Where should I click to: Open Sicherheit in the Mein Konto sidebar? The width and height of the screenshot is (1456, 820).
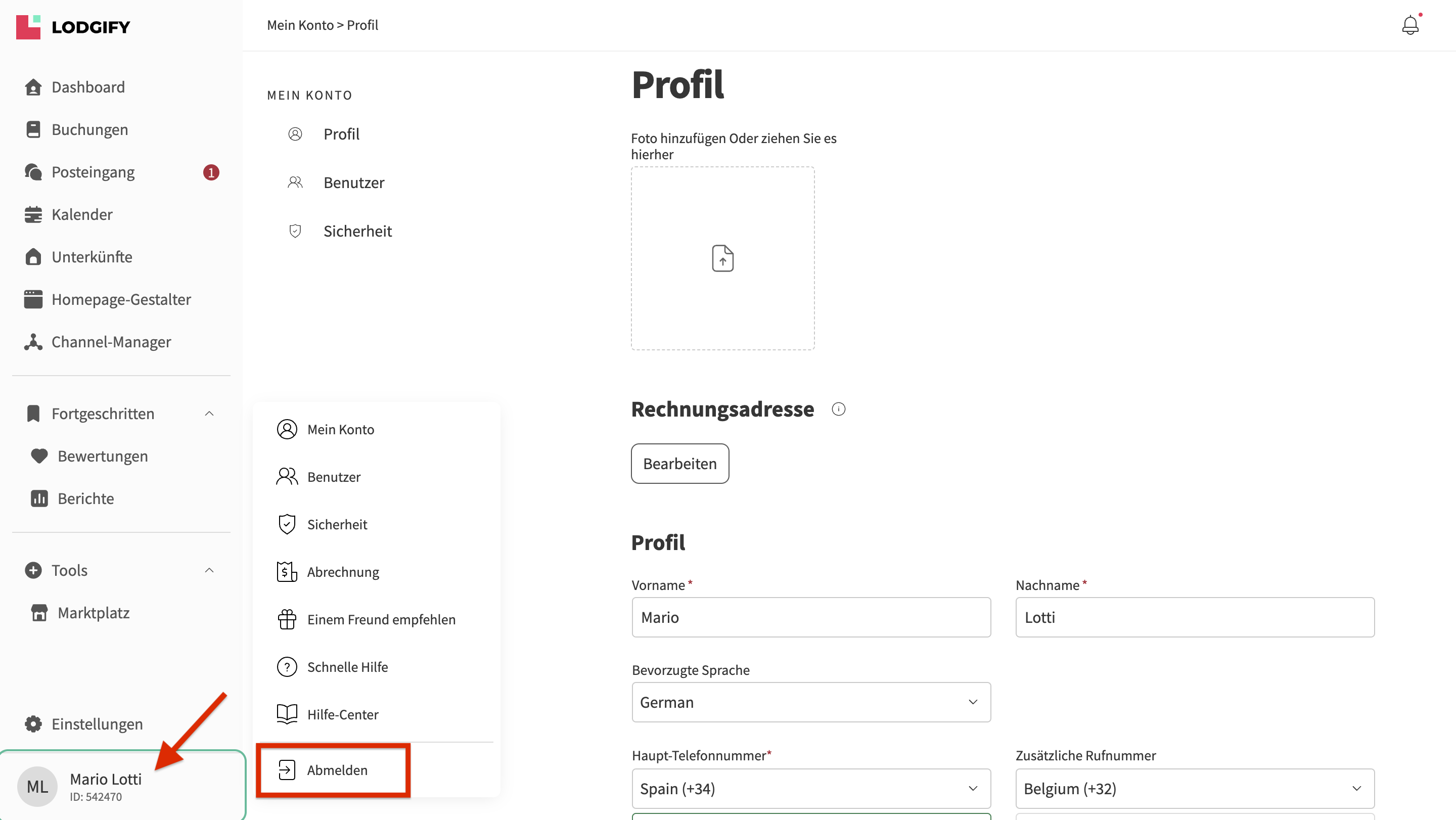click(x=357, y=231)
